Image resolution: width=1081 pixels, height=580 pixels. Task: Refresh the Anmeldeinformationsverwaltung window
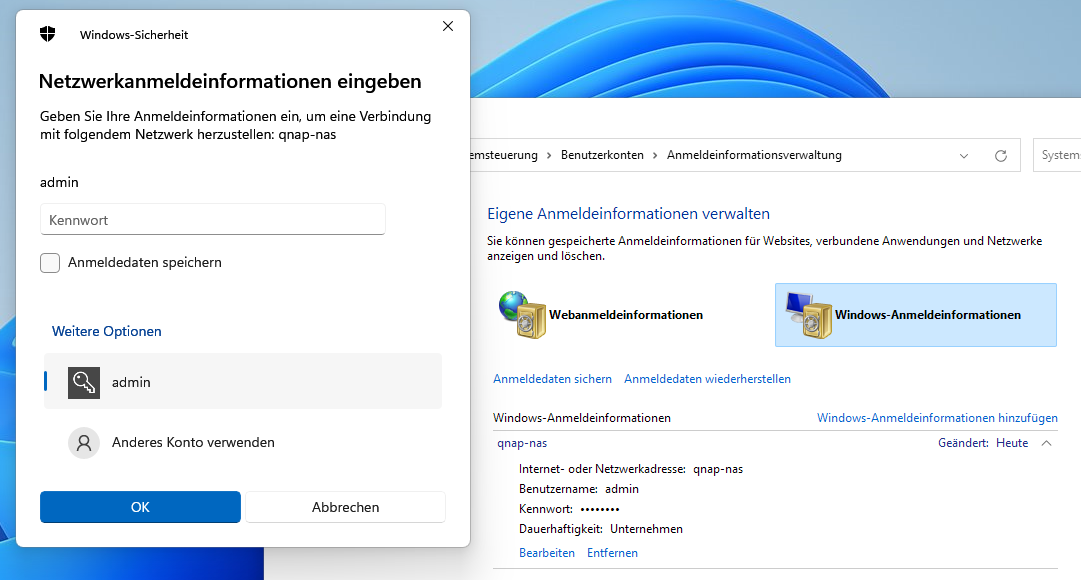tap(1001, 156)
